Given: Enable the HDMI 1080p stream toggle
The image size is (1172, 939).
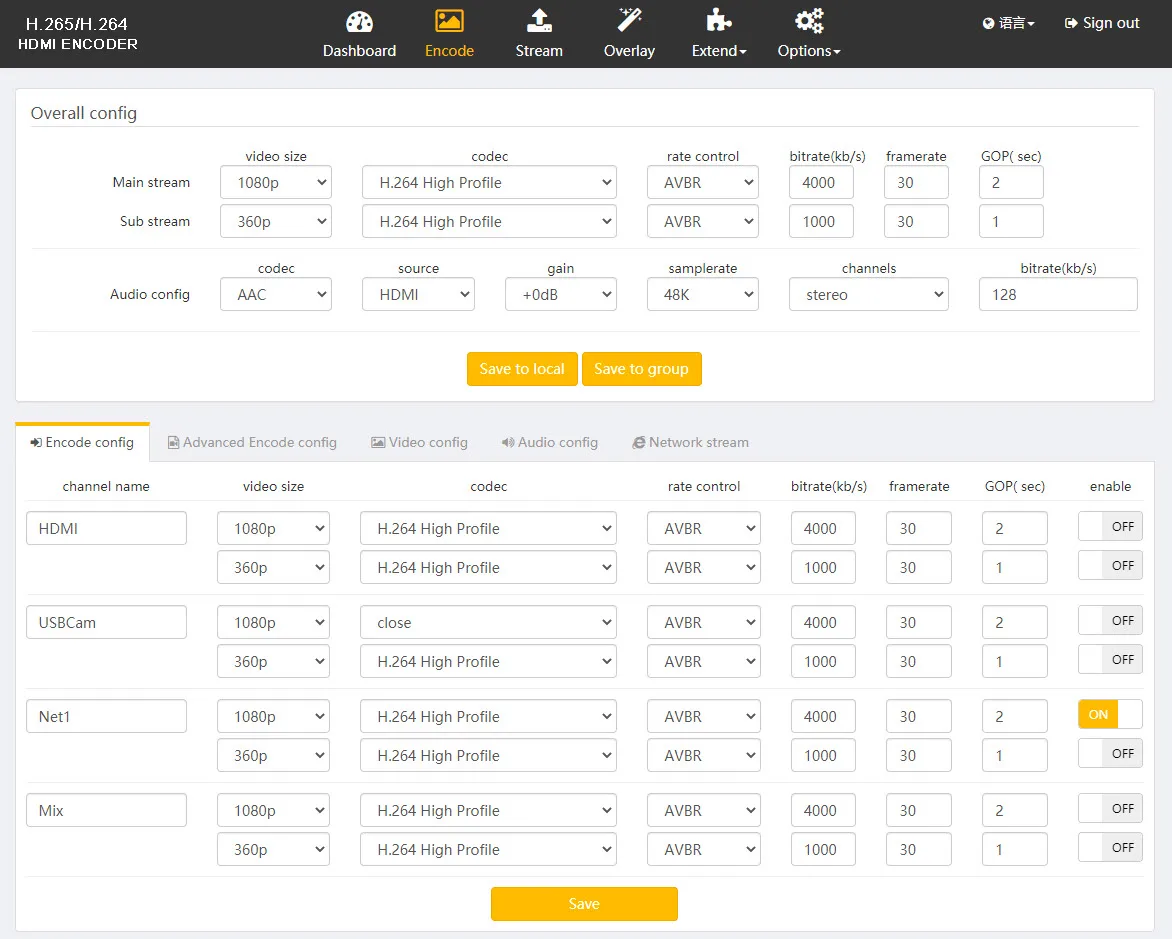Looking at the screenshot, I should point(1109,527).
